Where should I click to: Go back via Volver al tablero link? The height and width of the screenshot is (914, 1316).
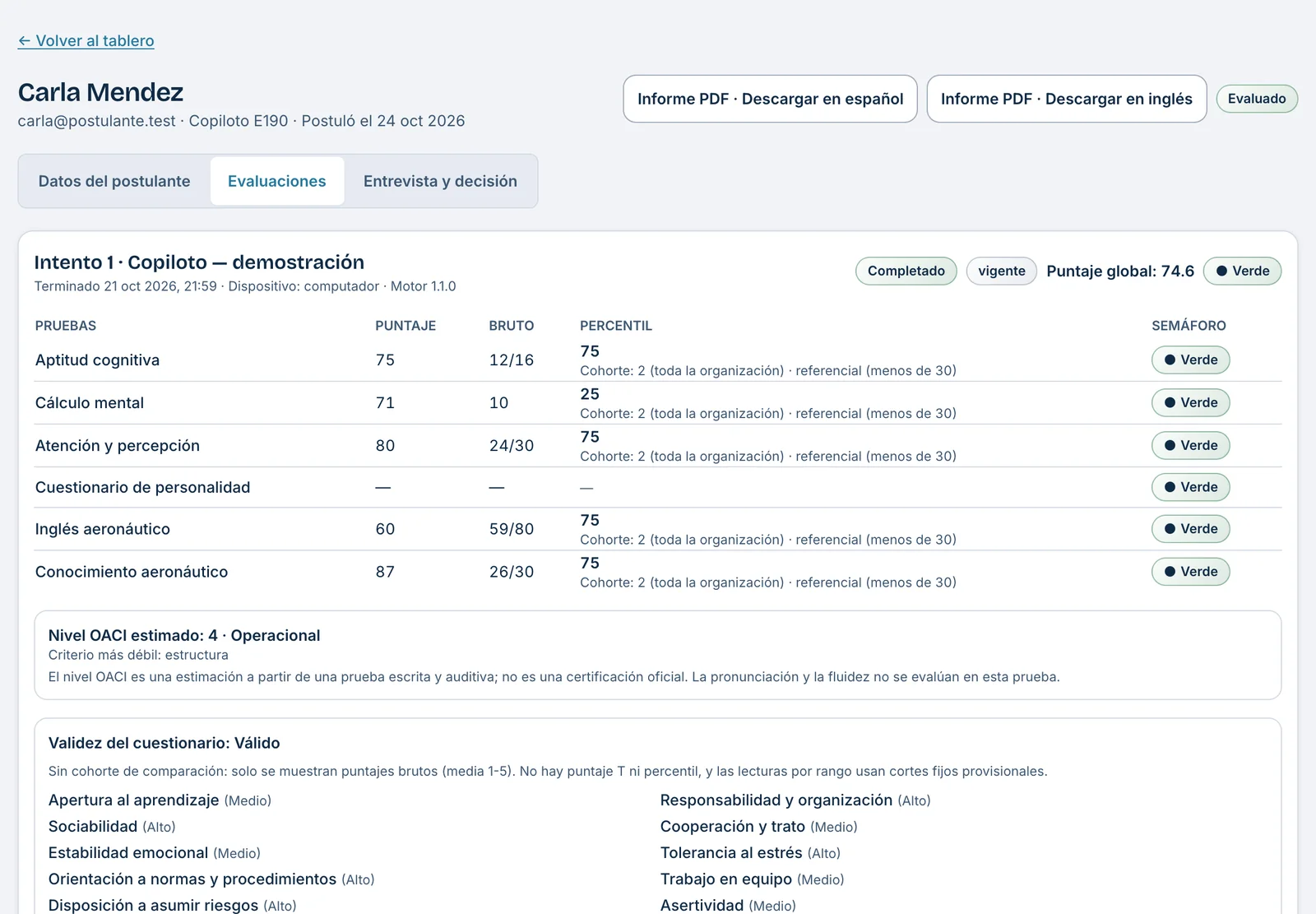tap(86, 41)
